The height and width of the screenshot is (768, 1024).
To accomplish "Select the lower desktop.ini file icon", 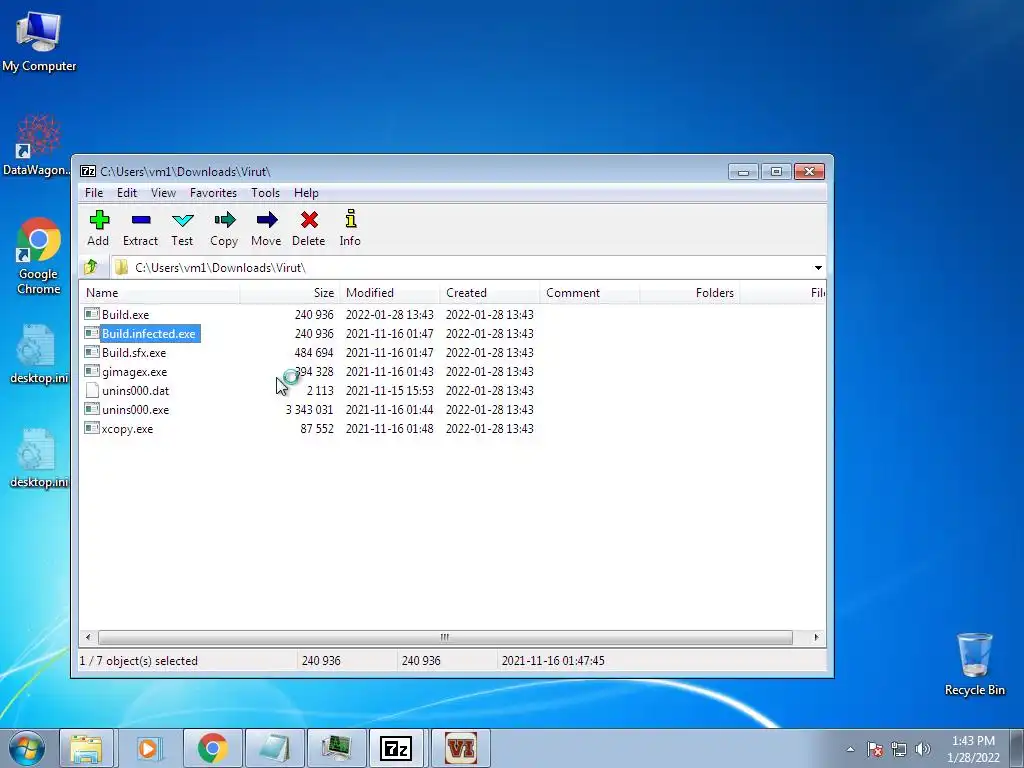I will [39, 458].
